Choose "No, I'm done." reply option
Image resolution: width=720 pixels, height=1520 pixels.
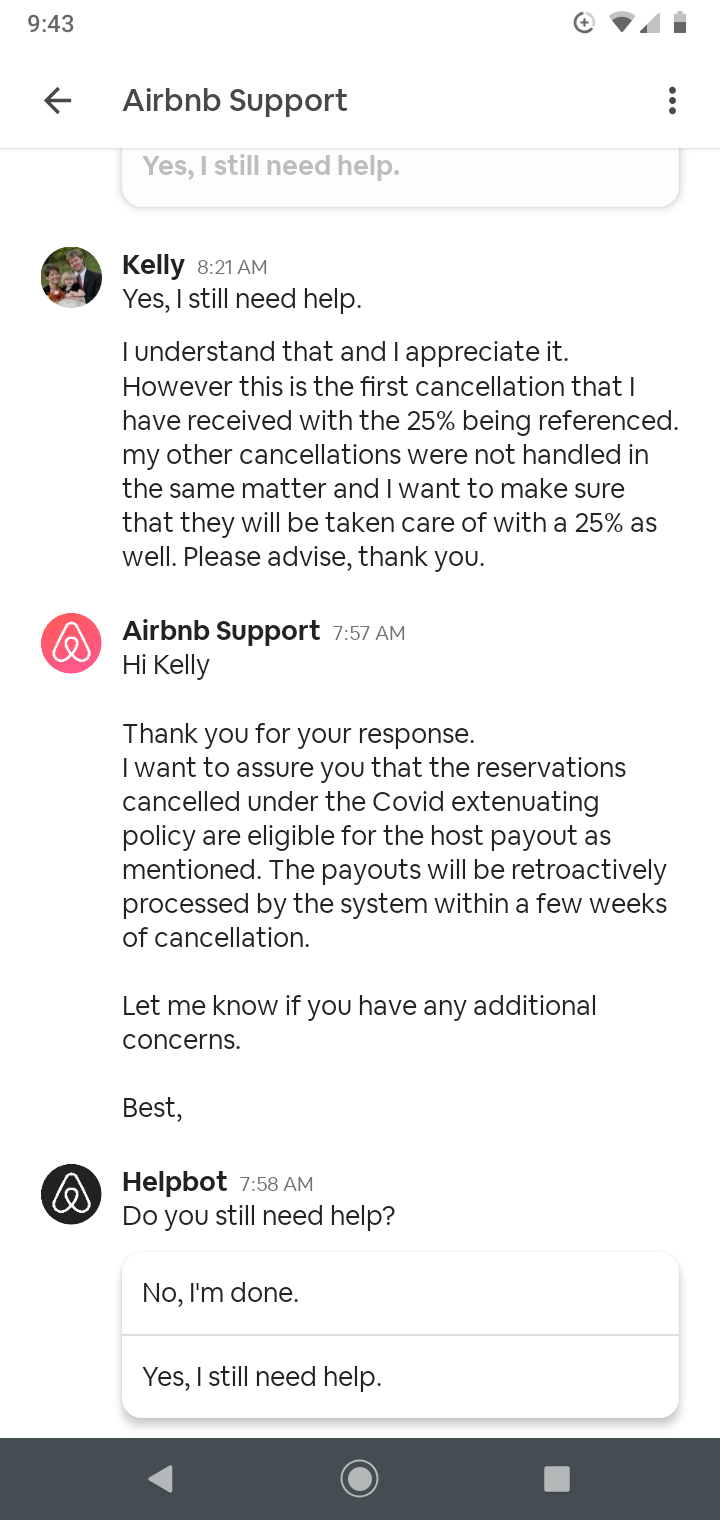click(x=400, y=1293)
